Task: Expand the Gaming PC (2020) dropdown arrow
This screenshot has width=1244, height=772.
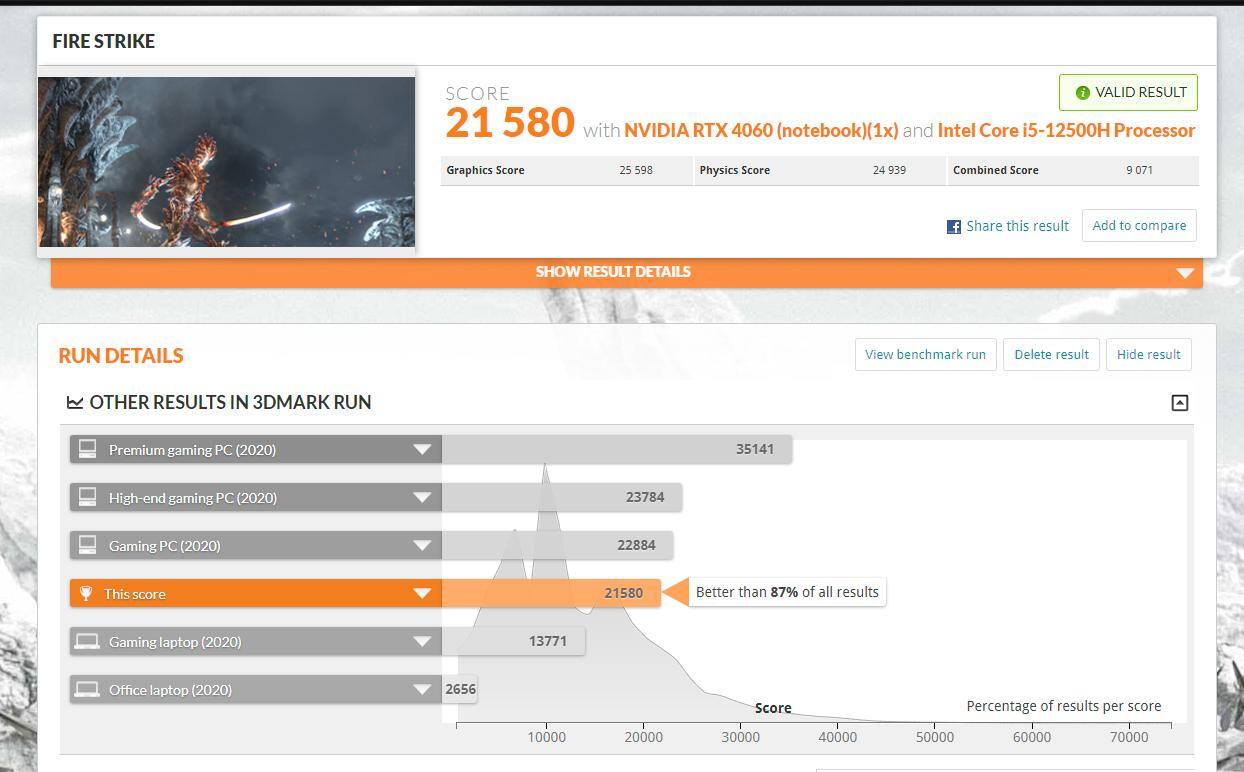Action: point(422,546)
